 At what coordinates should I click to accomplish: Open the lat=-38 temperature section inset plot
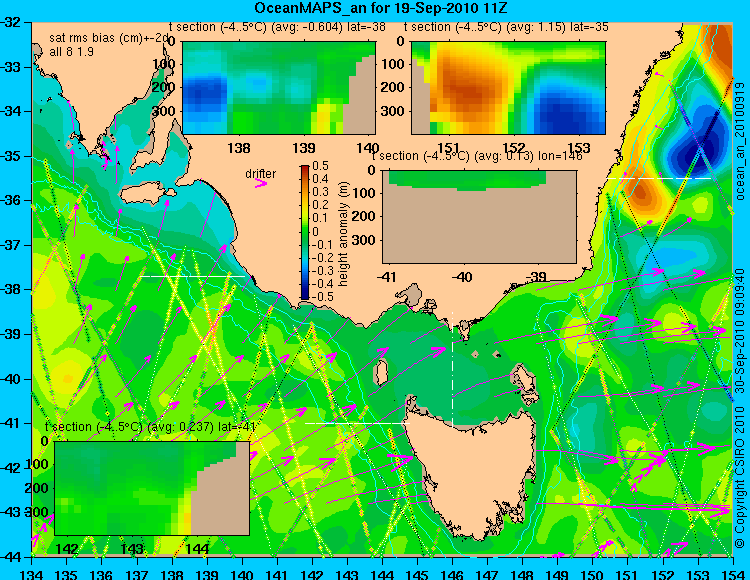(x=279, y=88)
